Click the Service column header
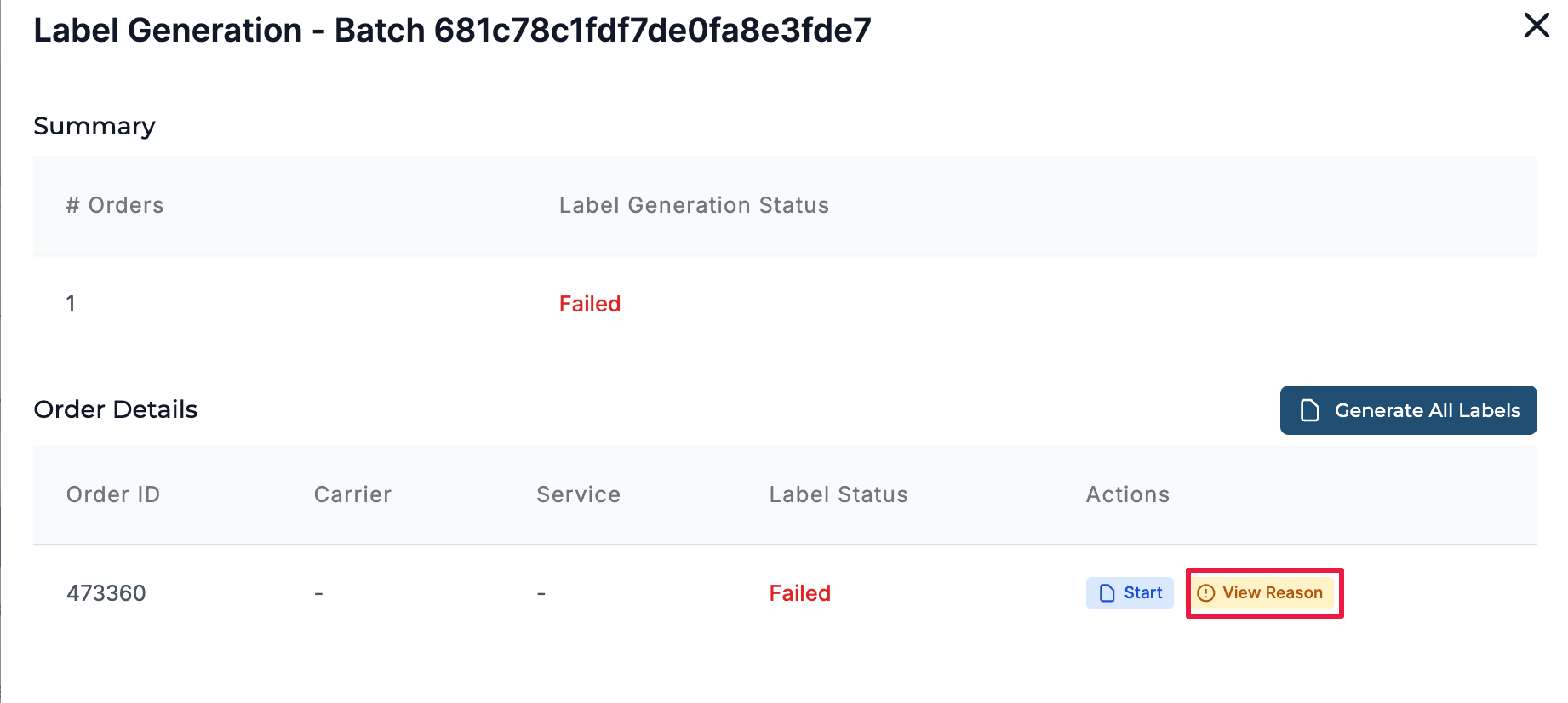 (x=578, y=494)
